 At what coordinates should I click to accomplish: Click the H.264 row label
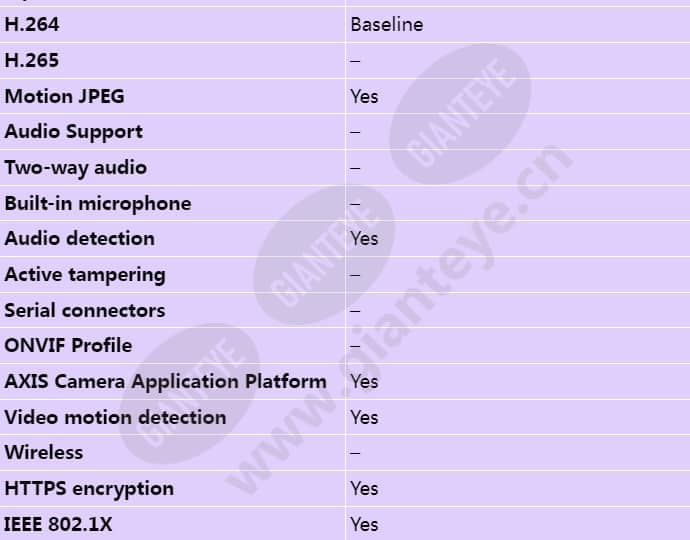[31, 25]
